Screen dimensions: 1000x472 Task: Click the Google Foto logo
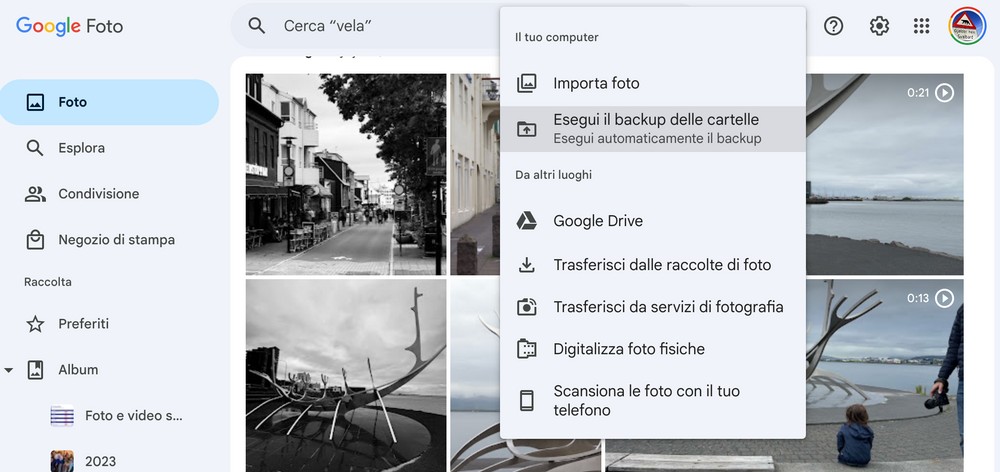(x=70, y=26)
